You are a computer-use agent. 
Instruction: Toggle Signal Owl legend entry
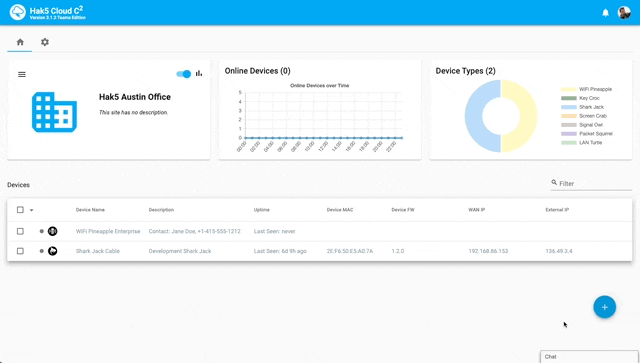582,125
